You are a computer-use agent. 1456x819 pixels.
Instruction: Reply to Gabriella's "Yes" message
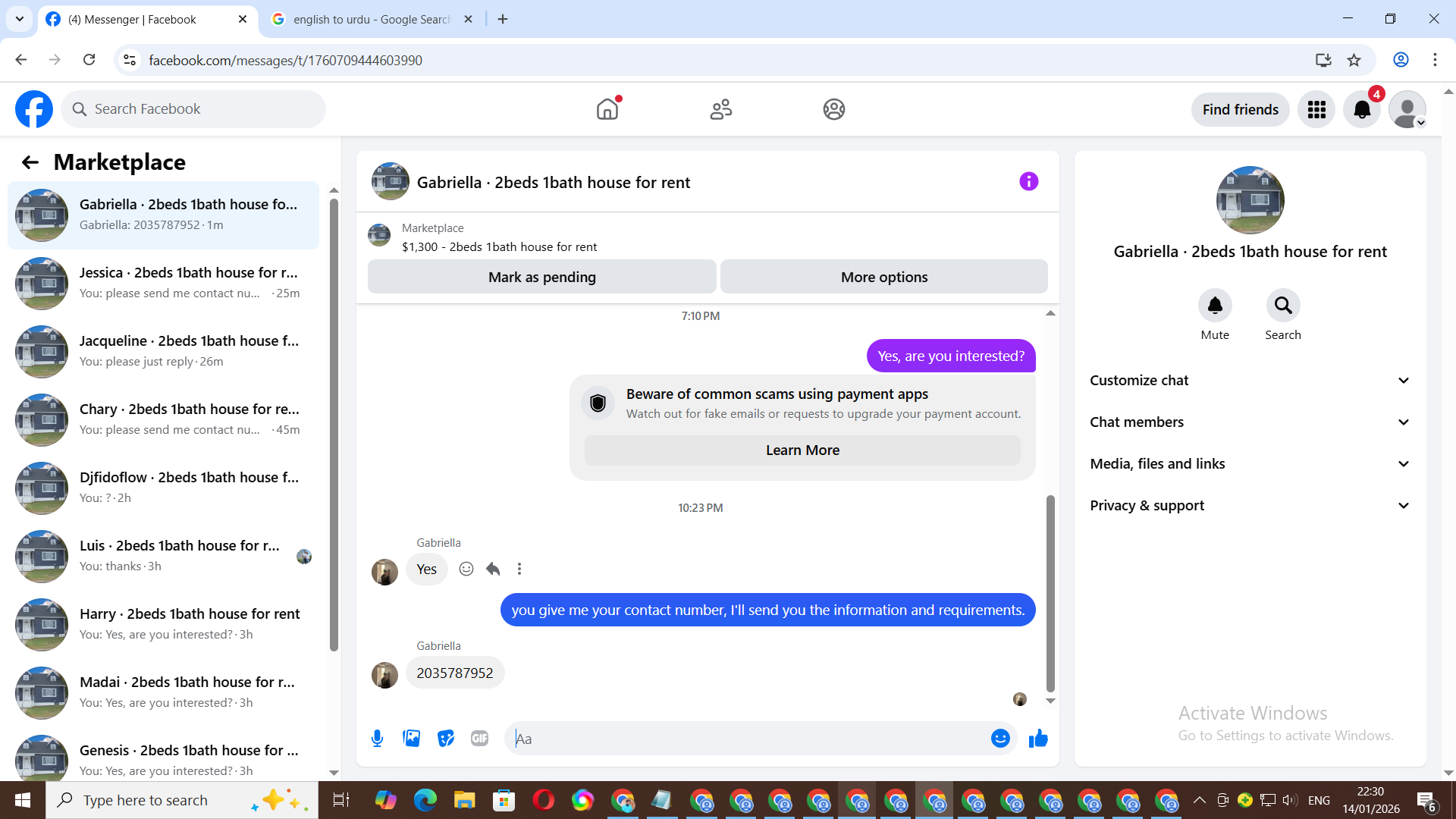493,569
